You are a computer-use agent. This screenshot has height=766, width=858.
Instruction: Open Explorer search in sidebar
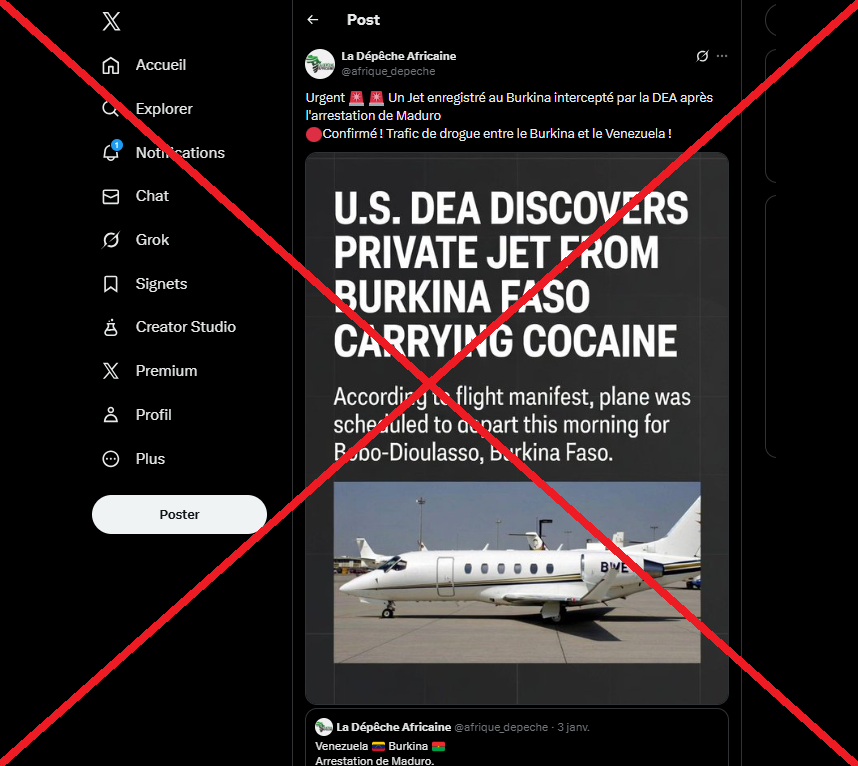coord(111,109)
